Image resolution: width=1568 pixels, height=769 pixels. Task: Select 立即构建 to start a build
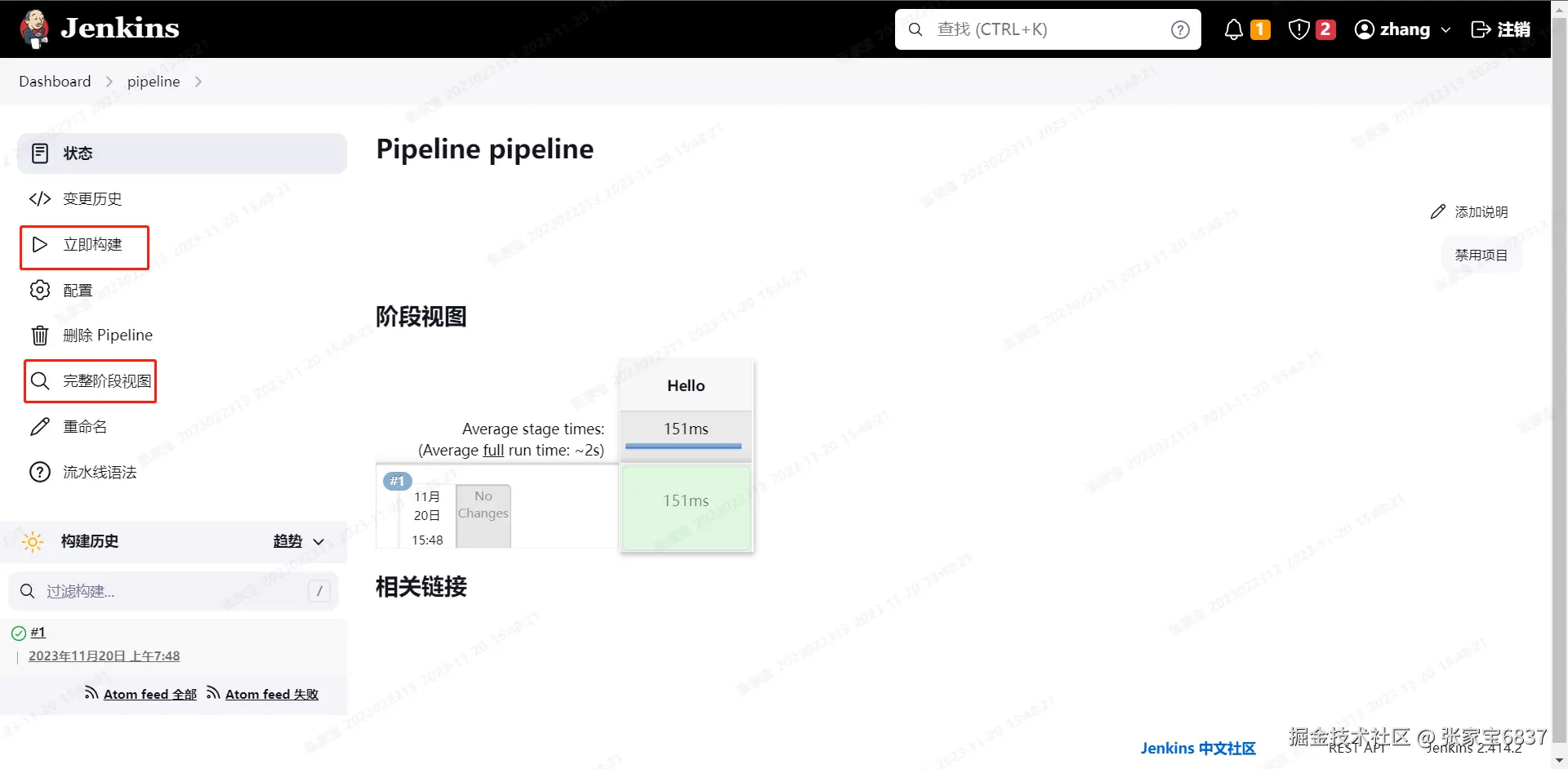point(92,244)
